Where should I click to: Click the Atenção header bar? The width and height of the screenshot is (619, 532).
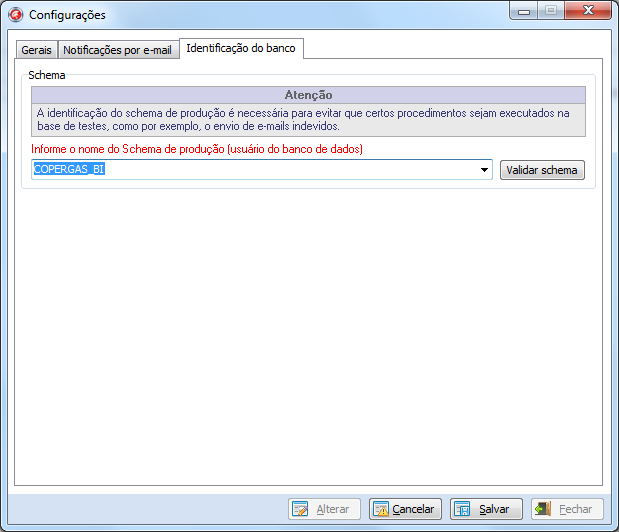(x=308, y=95)
